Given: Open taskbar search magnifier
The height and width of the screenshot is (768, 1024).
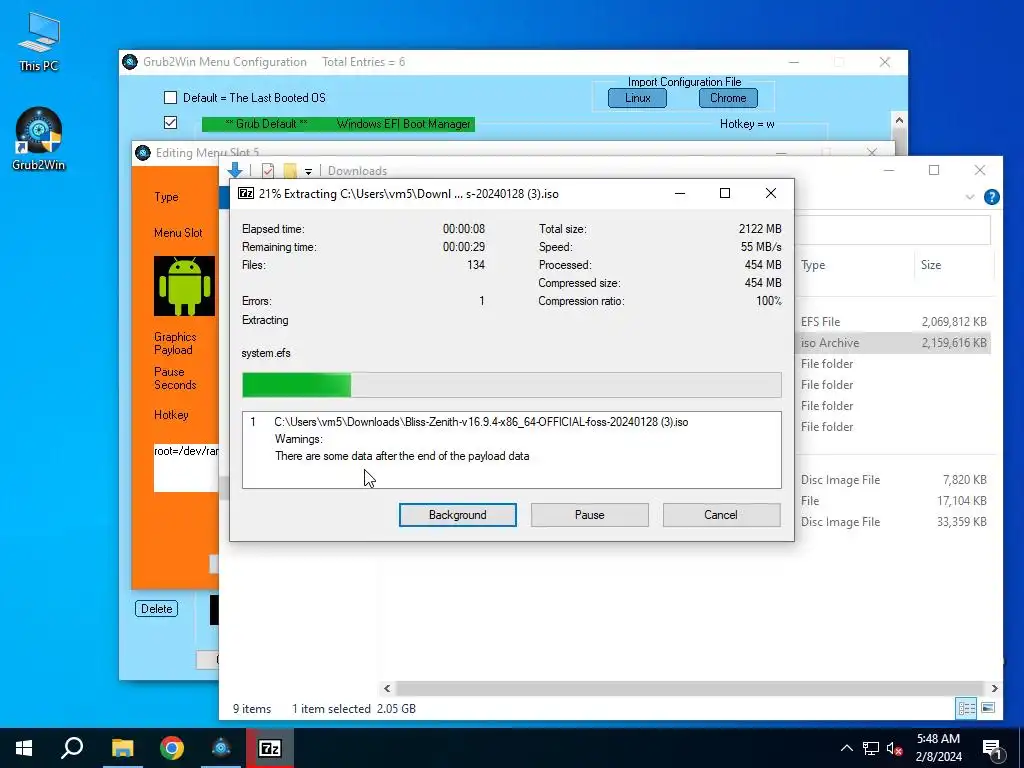Looking at the screenshot, I should coord(72,748).
